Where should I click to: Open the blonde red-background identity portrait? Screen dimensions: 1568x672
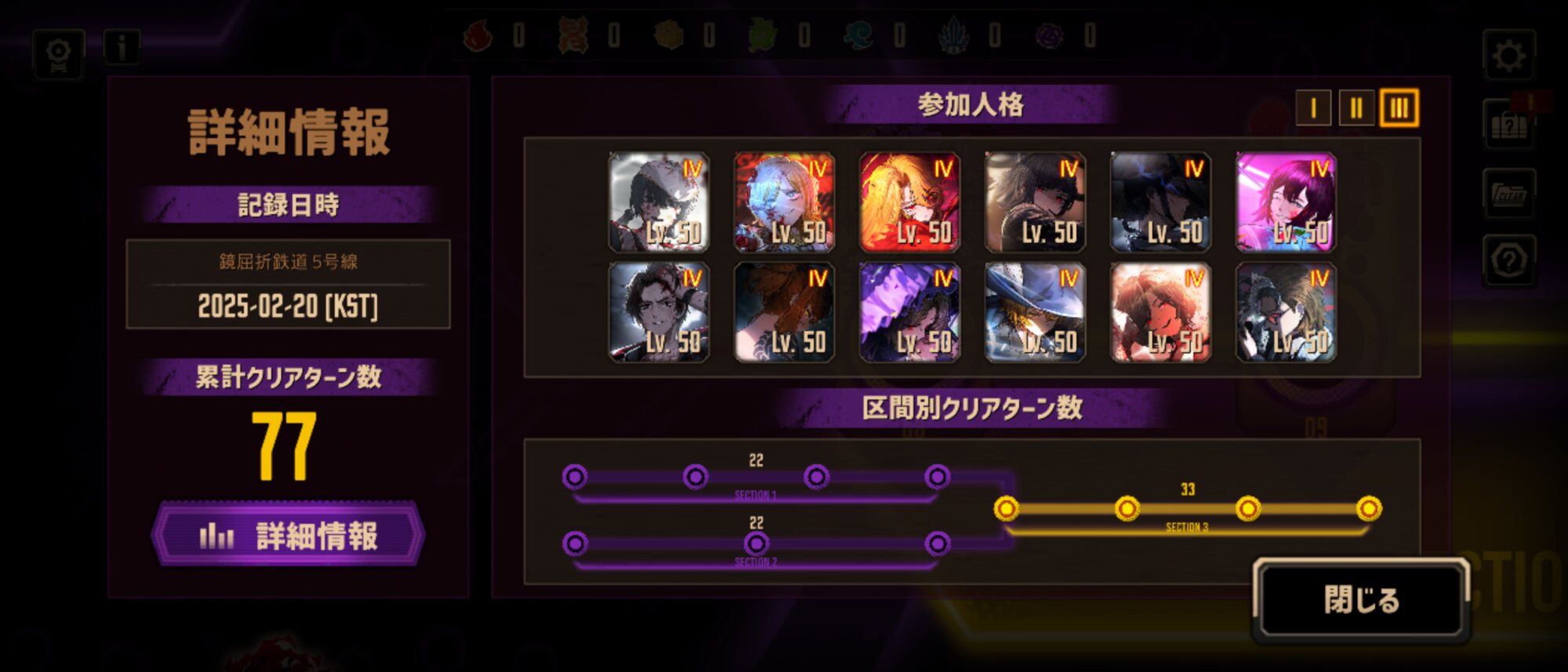(x=909, y=202)
